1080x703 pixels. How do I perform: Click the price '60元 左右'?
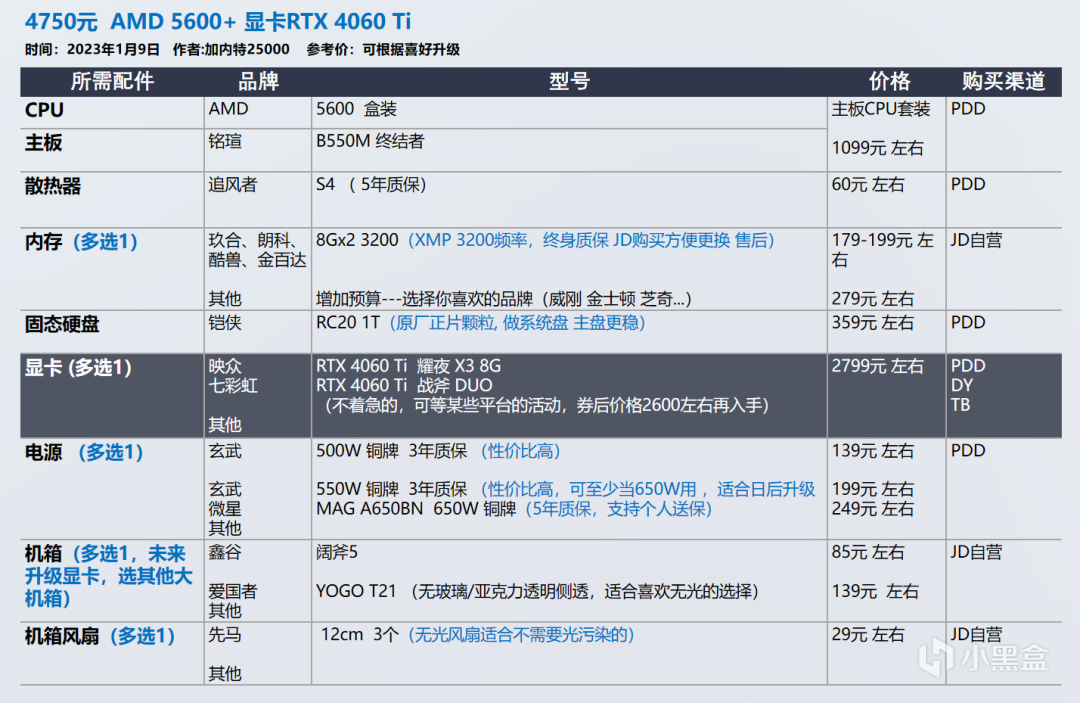point(868,185)
